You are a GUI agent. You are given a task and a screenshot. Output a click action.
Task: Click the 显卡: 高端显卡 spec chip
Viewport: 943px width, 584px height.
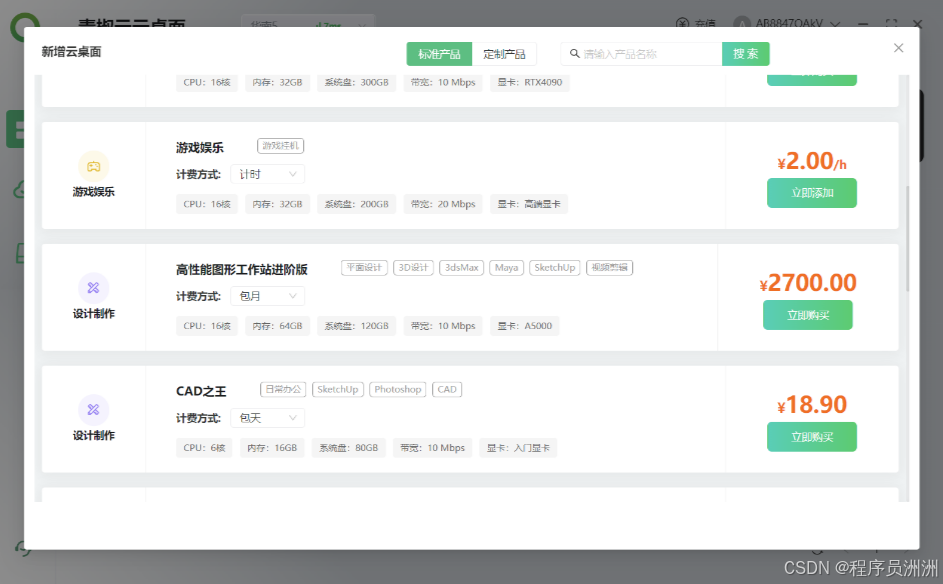[529, 204]
